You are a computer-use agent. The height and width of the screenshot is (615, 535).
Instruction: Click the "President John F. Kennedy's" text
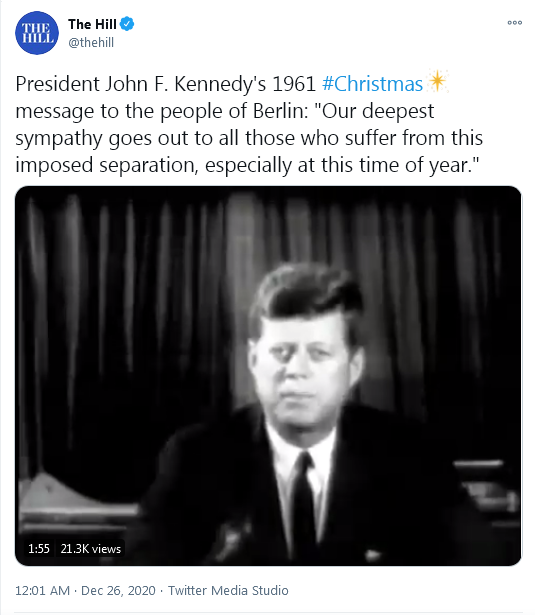click(140, 84)
